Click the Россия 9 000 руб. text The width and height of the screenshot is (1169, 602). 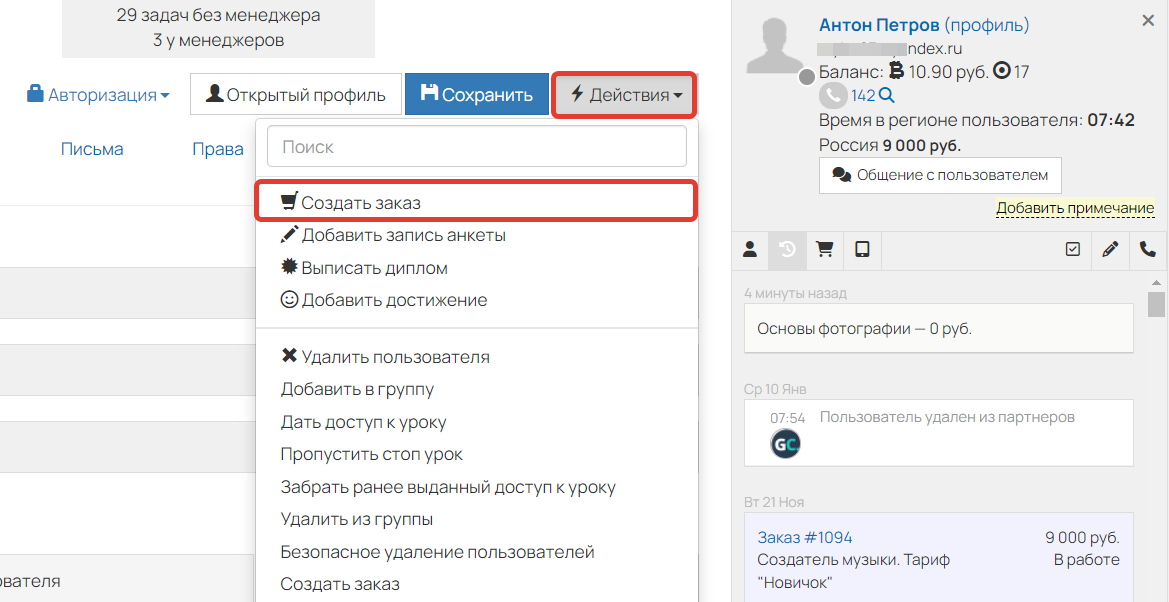pos(890,145)
